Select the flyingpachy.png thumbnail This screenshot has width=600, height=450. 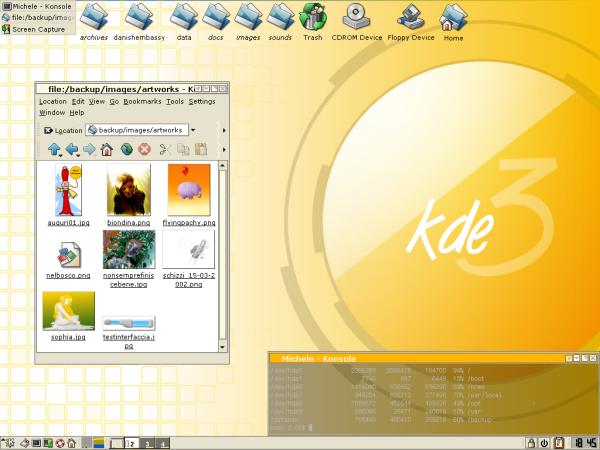click(x=189, y=189)
